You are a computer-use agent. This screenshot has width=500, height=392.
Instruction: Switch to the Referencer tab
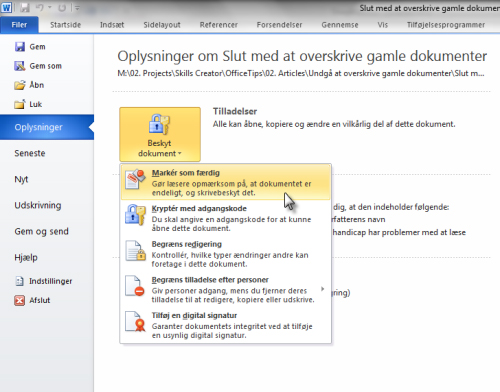219,25
